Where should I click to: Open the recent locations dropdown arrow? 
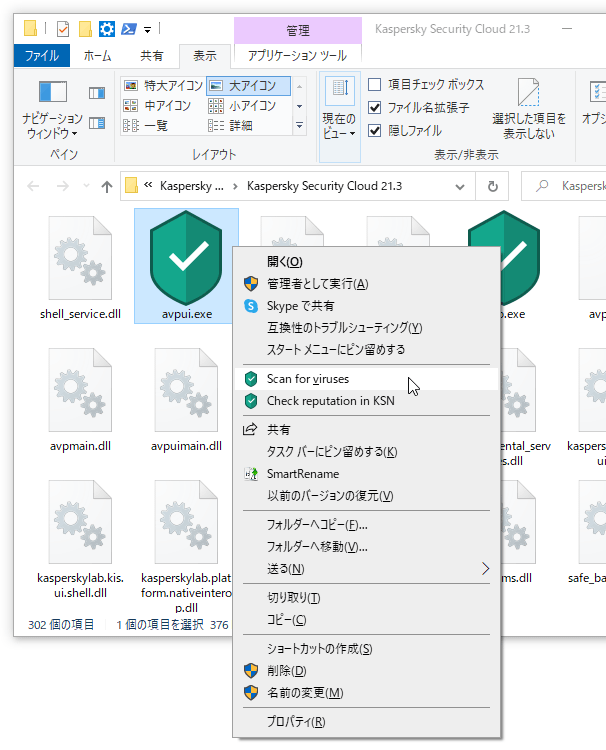point(86,186)
